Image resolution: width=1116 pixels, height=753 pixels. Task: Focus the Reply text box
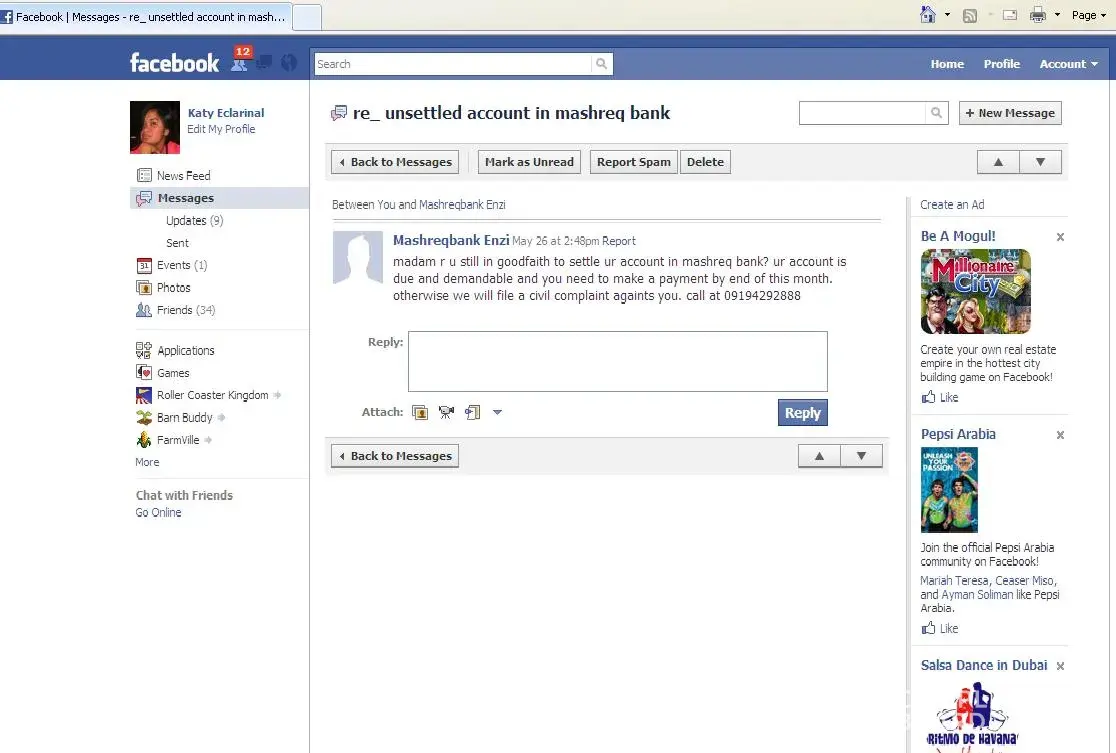click(618, 362)
